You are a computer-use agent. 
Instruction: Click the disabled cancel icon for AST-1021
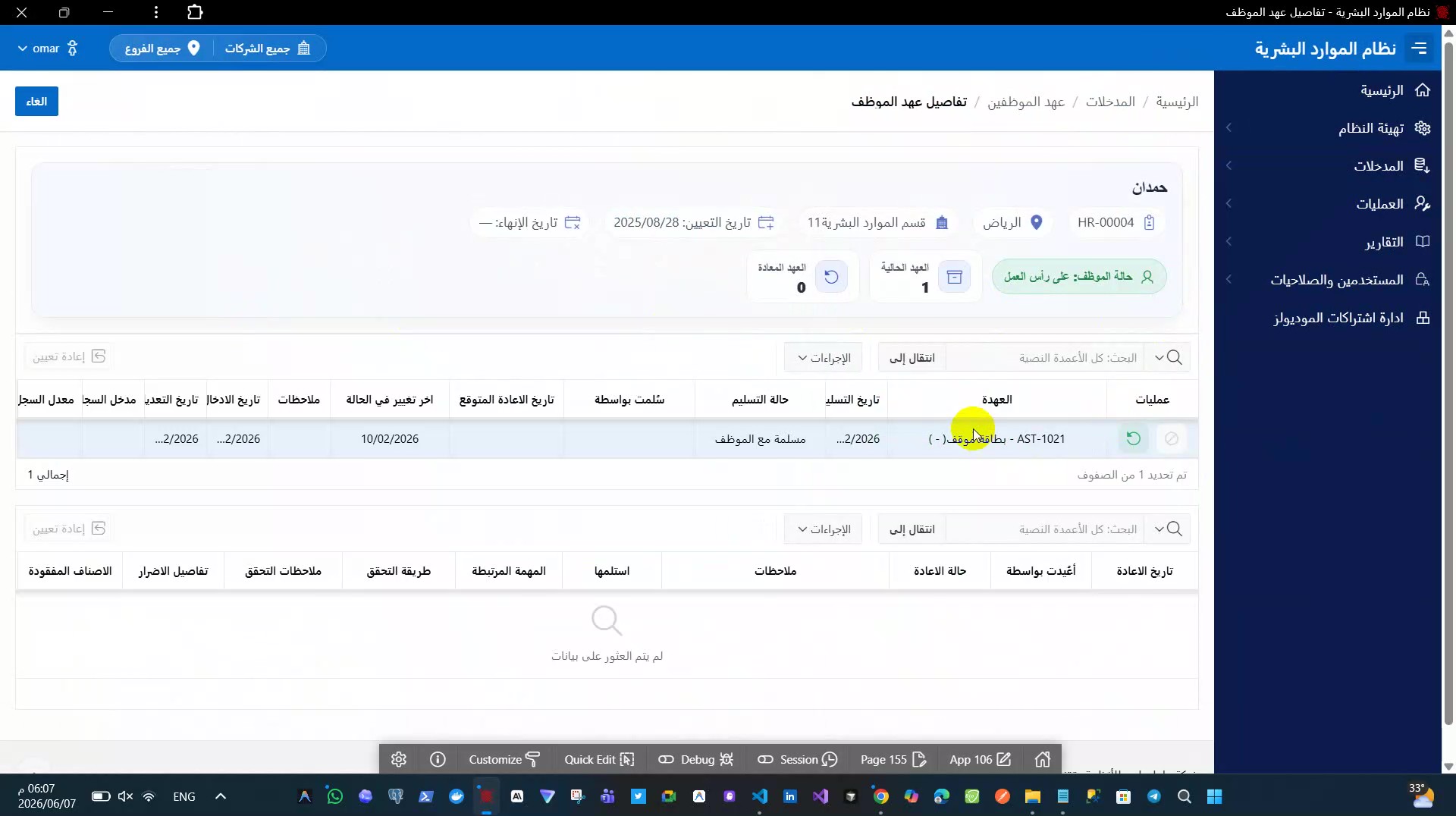(x=1172, y=438)
